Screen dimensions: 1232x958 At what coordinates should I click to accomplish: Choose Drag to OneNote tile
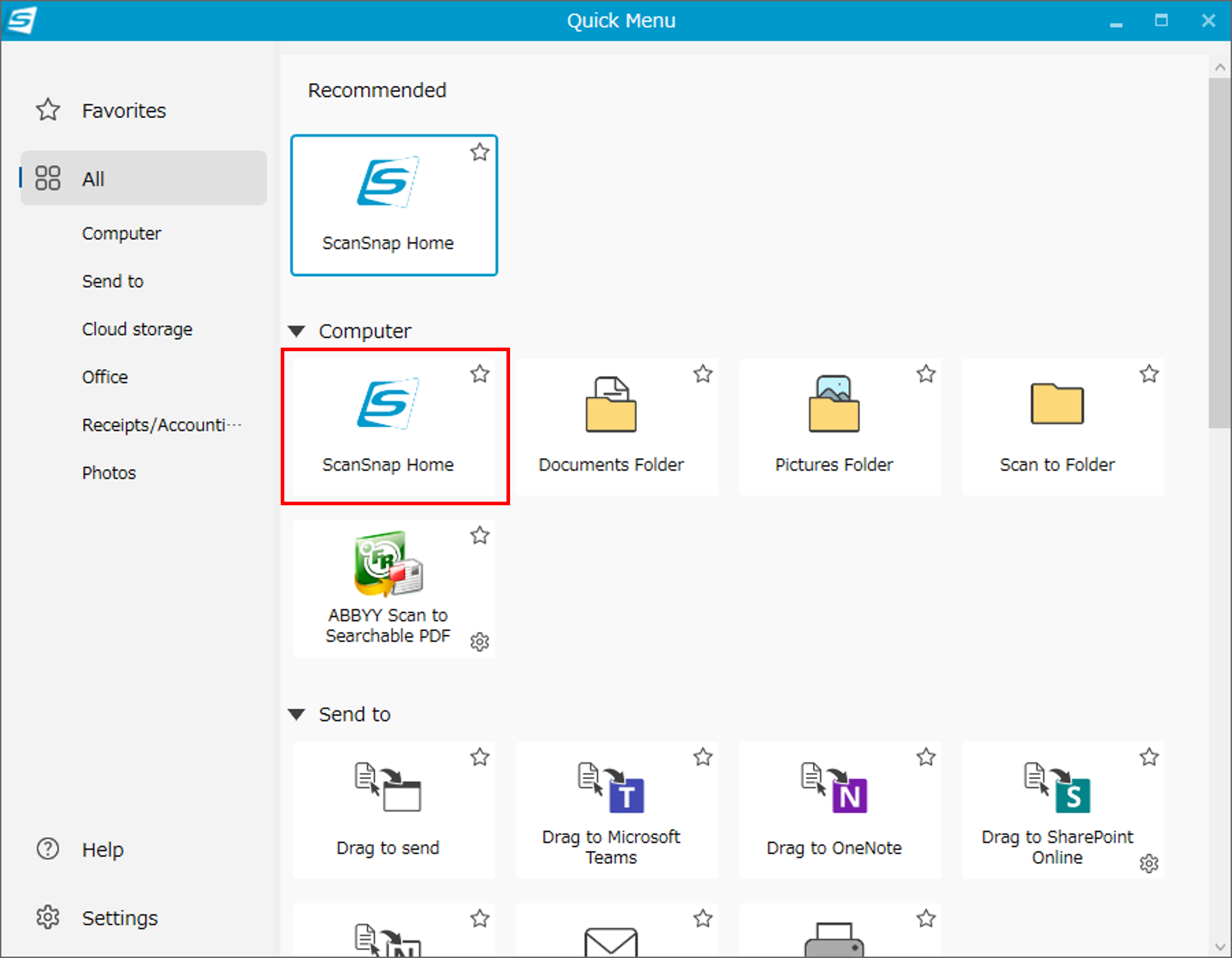[840, 810]
